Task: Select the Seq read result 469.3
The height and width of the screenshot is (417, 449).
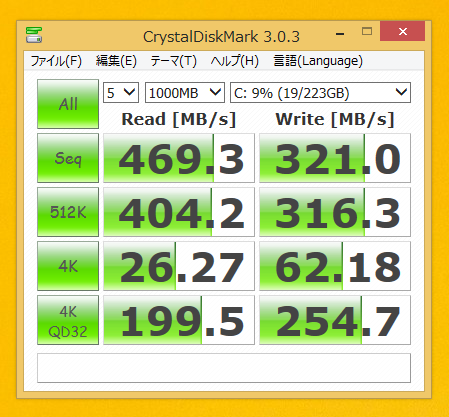Action: point(179,158)
